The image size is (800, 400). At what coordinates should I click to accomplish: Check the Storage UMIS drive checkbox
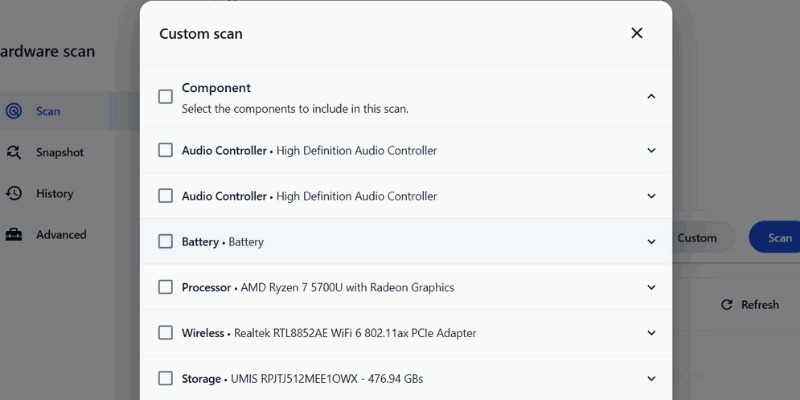pyautogui.click(x=166, y=379)
